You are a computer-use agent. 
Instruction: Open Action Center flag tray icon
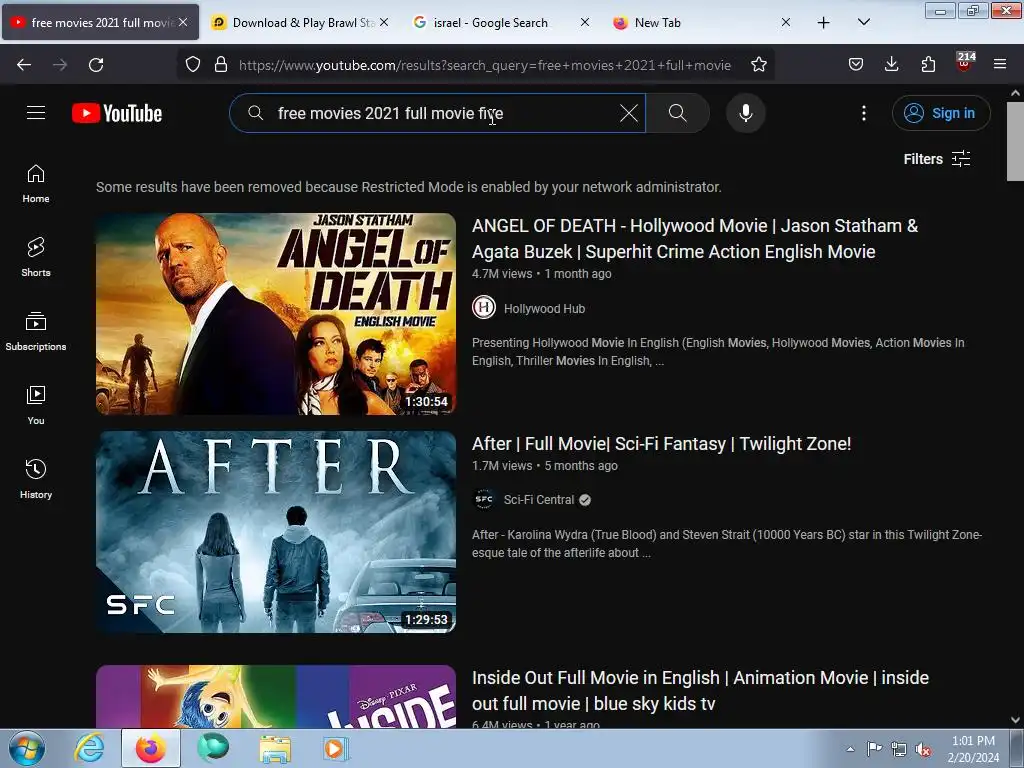click(x=874, y=749)
